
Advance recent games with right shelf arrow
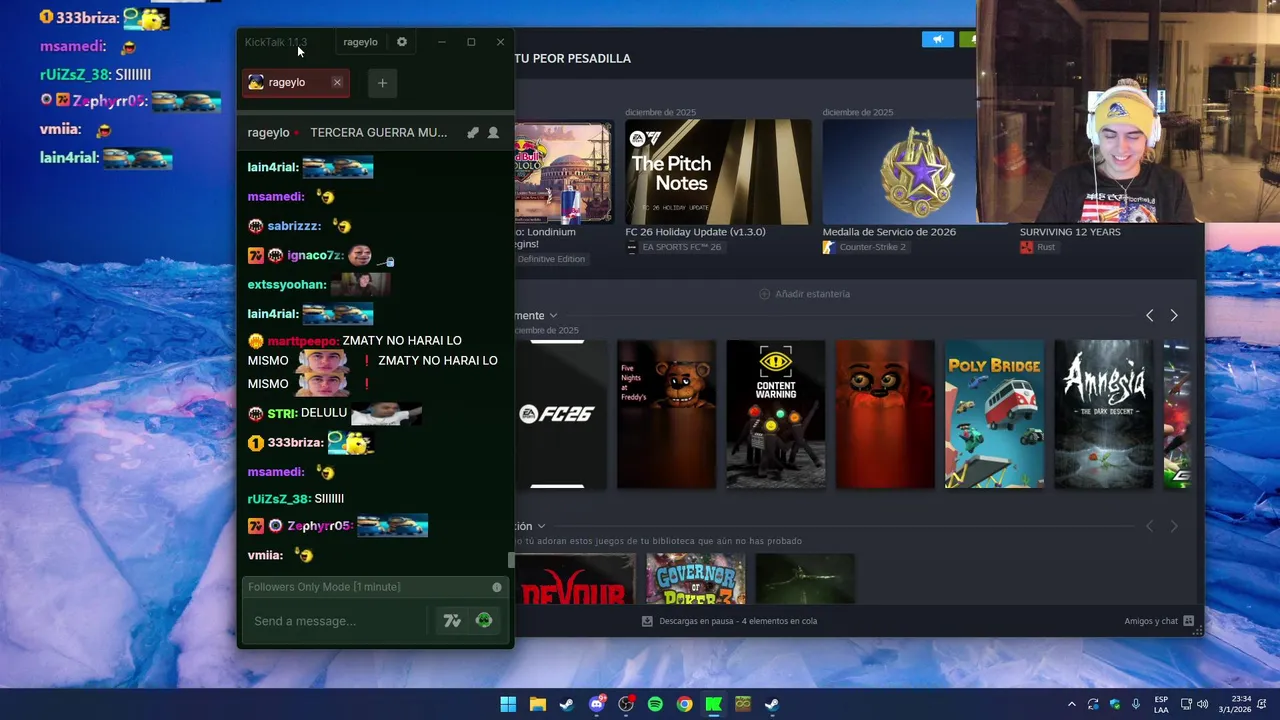pyautogui.click(x=1174, y=316)
